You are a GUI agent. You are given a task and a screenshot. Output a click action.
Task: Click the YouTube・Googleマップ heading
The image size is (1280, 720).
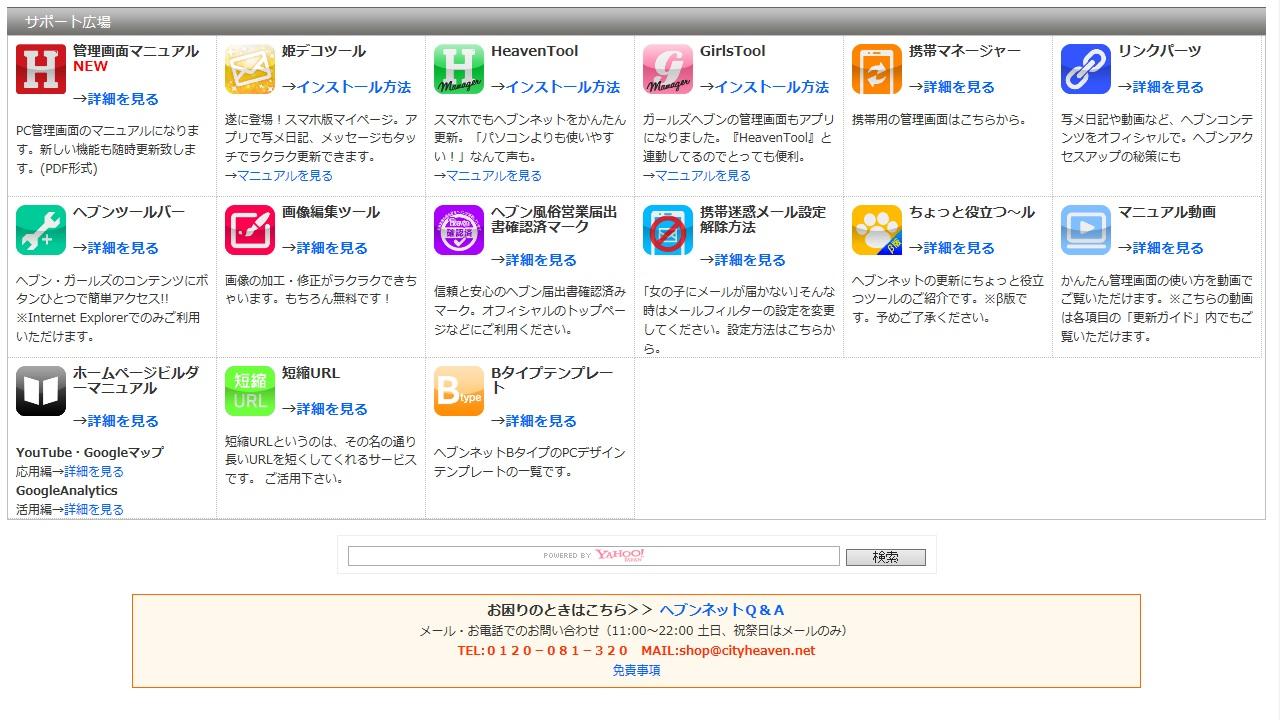click(x=90, y=453)
